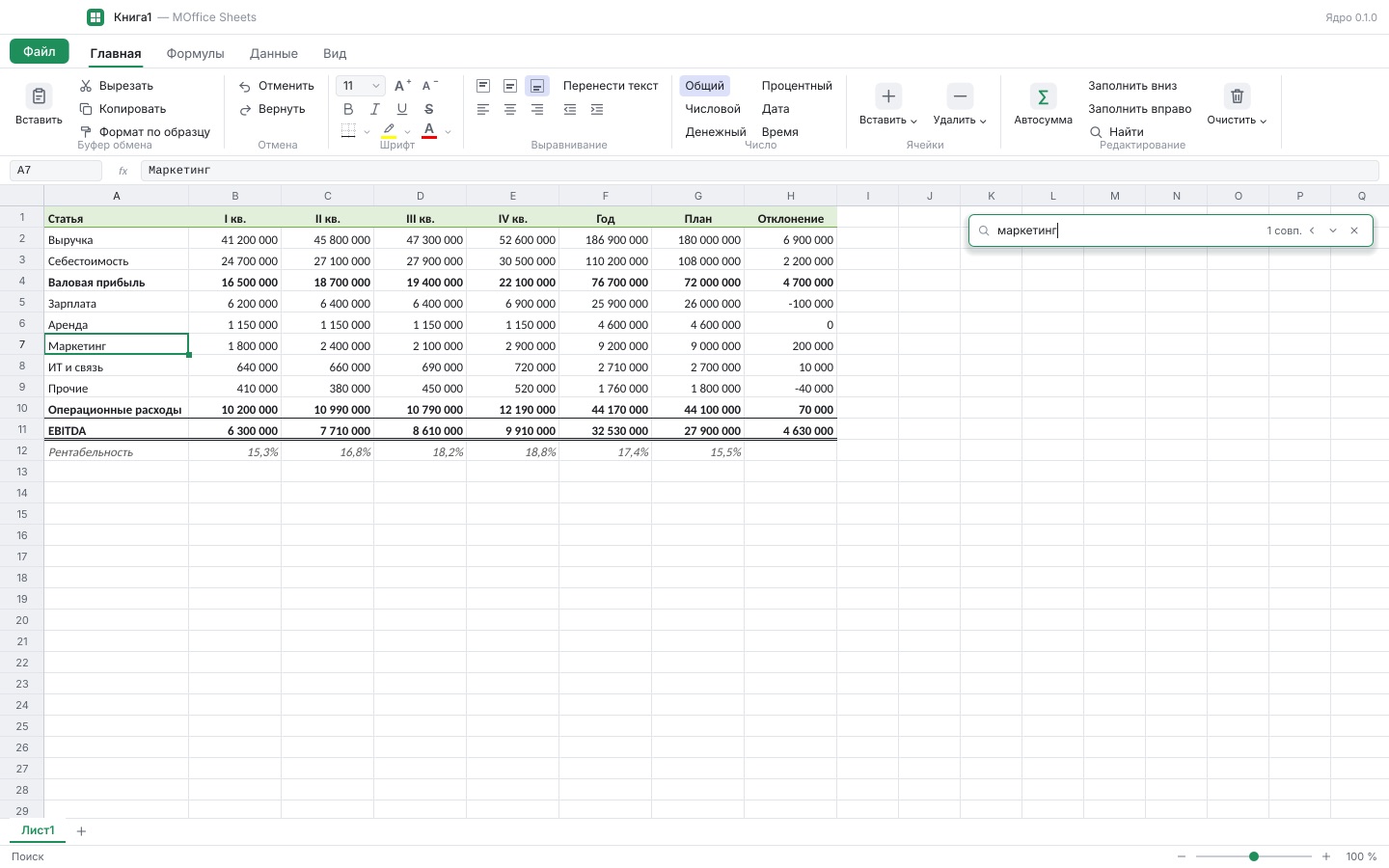Screen dimensions: 1389x868
Task: Select the Общий number format
Action: (x=704, y=86)
